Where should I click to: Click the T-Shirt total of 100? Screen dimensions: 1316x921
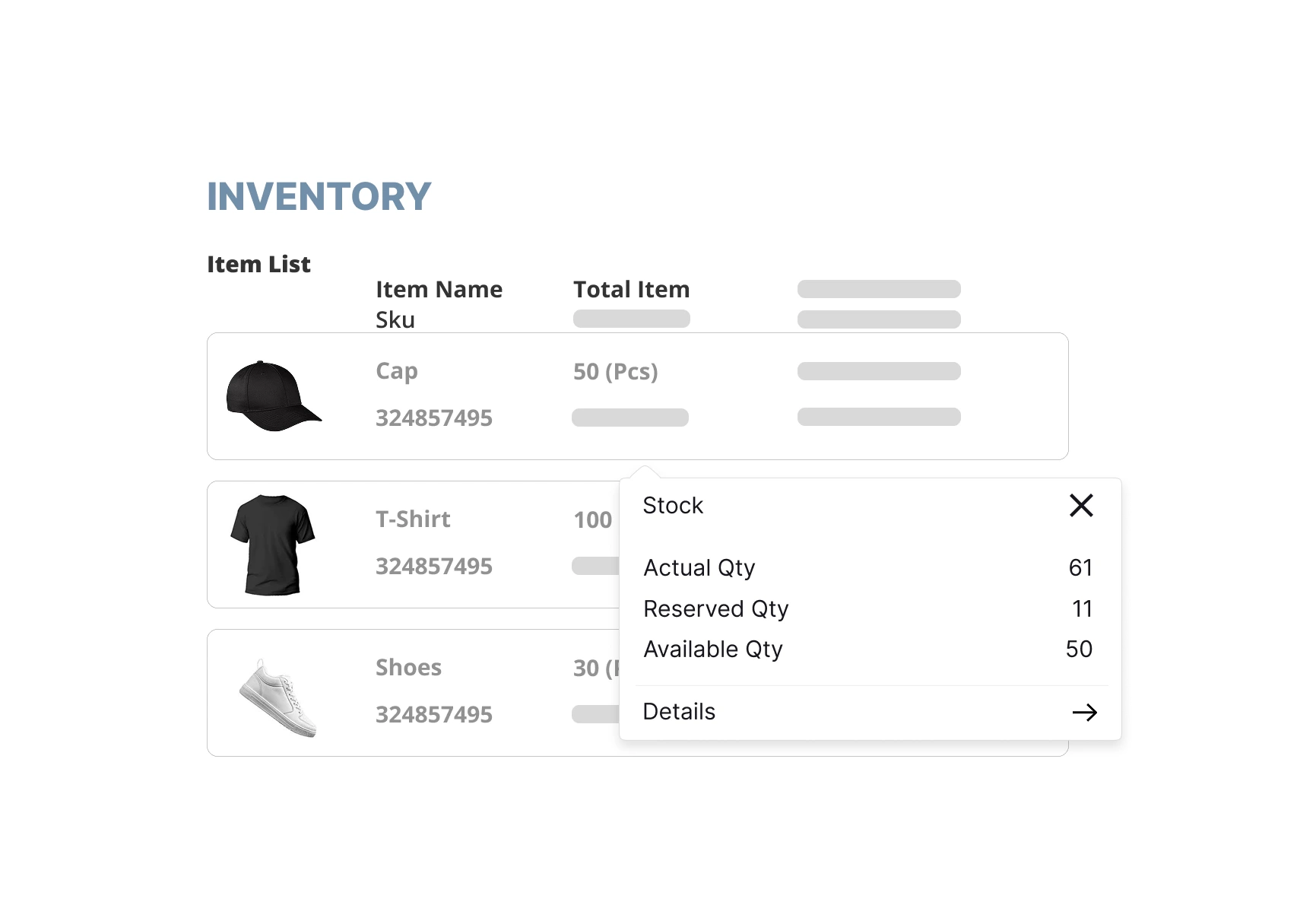(x=592, y=520)
